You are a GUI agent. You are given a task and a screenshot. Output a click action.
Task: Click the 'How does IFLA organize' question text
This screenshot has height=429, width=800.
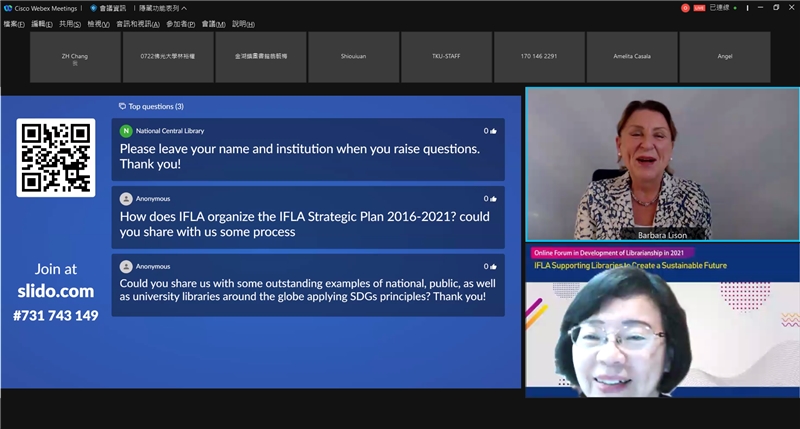click(x=305, y=224)
